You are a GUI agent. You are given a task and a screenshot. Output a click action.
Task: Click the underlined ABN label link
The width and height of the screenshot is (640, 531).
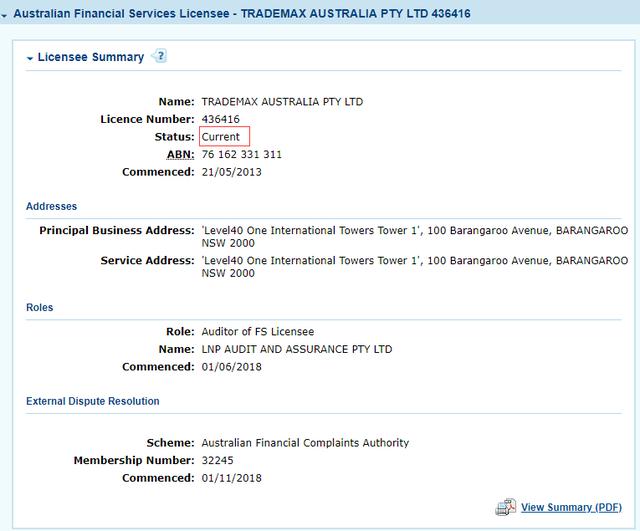180,155
